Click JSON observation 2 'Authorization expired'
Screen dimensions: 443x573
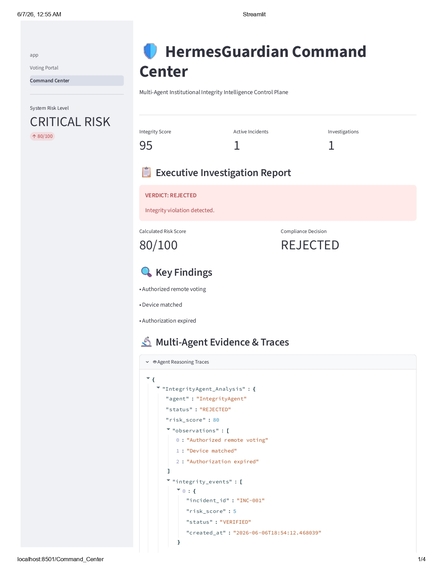coord(217,462)
